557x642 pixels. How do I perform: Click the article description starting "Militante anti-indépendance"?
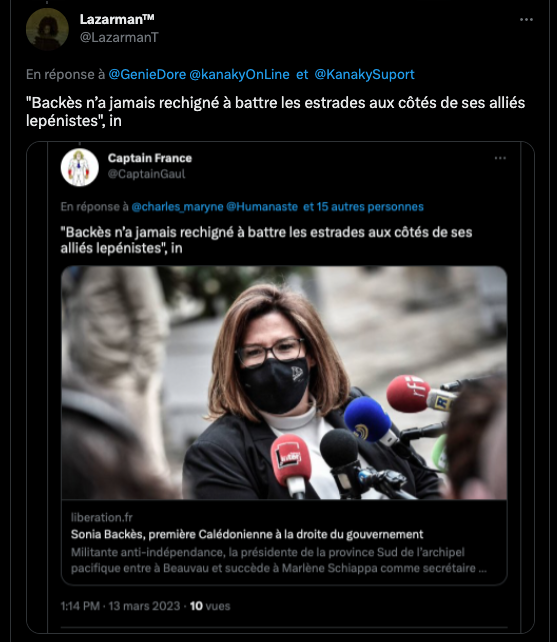(278, 560)
